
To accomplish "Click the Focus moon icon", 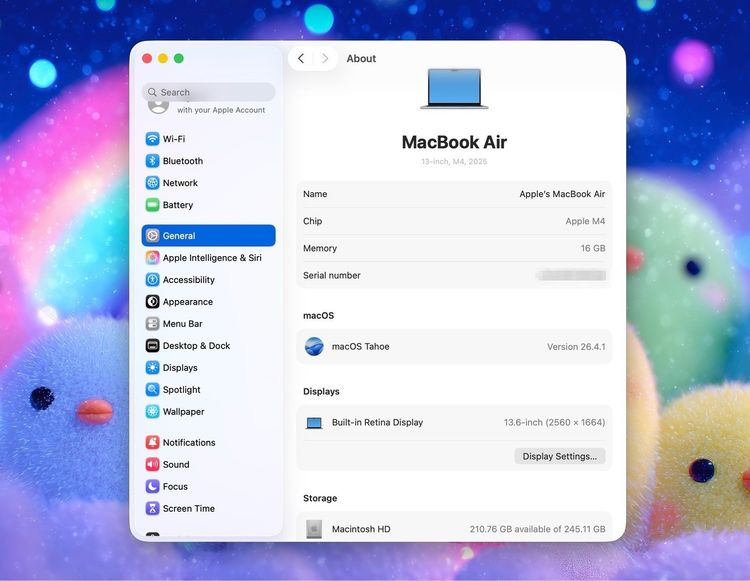I will pyautogui.click(x=152, y=486).
